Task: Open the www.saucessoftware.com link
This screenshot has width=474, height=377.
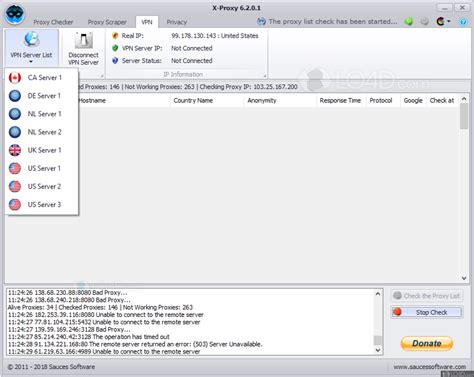Action: (430, 367)
